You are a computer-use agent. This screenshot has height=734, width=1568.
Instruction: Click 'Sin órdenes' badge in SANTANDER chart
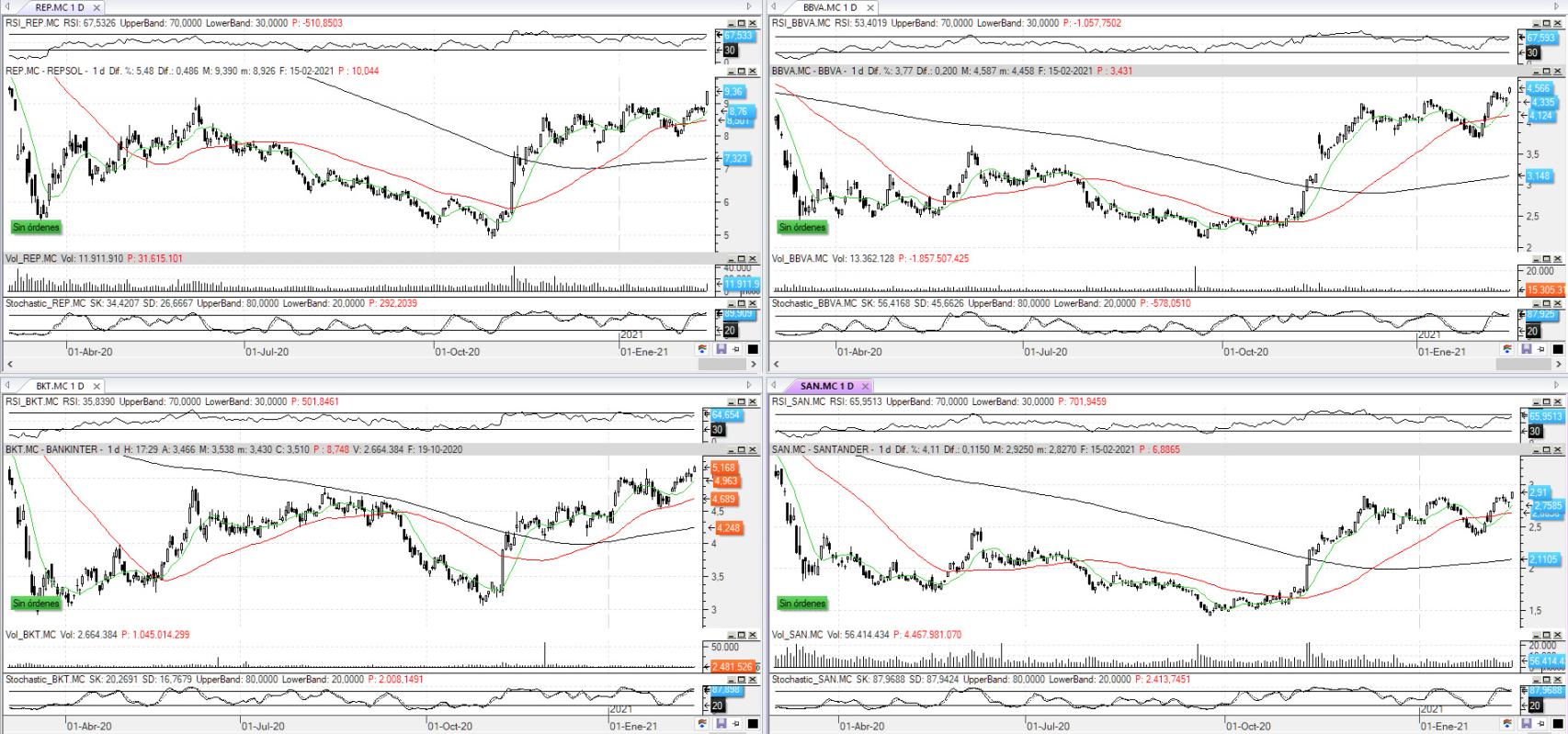coord(801,604)
